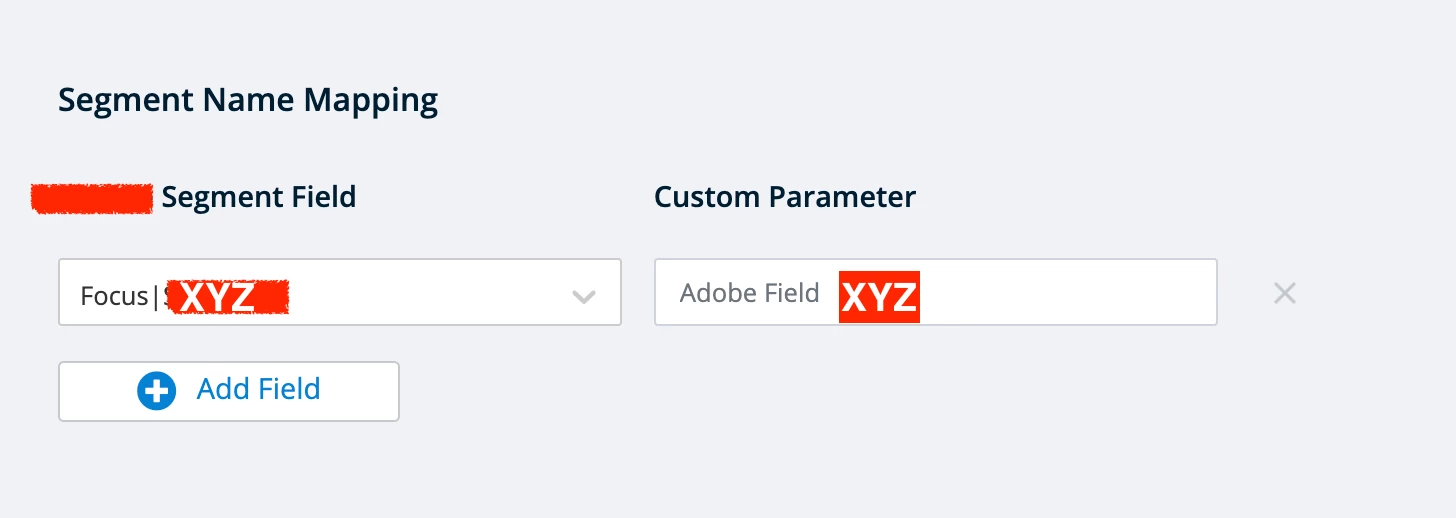Click the red XYZ in Segment dropdown
The image size is (1456, 518).
click(227, 297)
